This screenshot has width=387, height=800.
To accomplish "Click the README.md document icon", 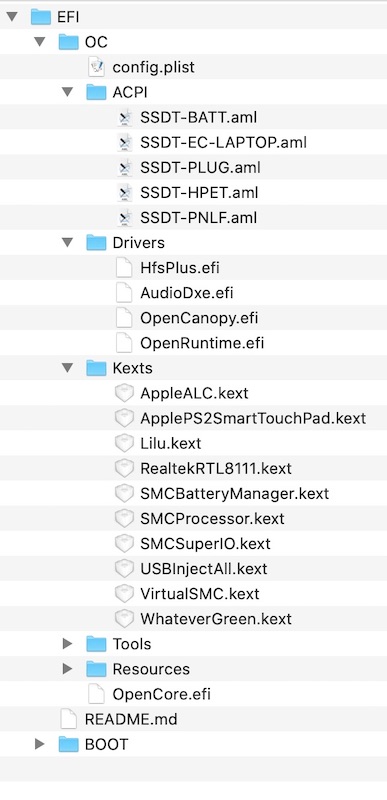I will click(x=68, y=719).
